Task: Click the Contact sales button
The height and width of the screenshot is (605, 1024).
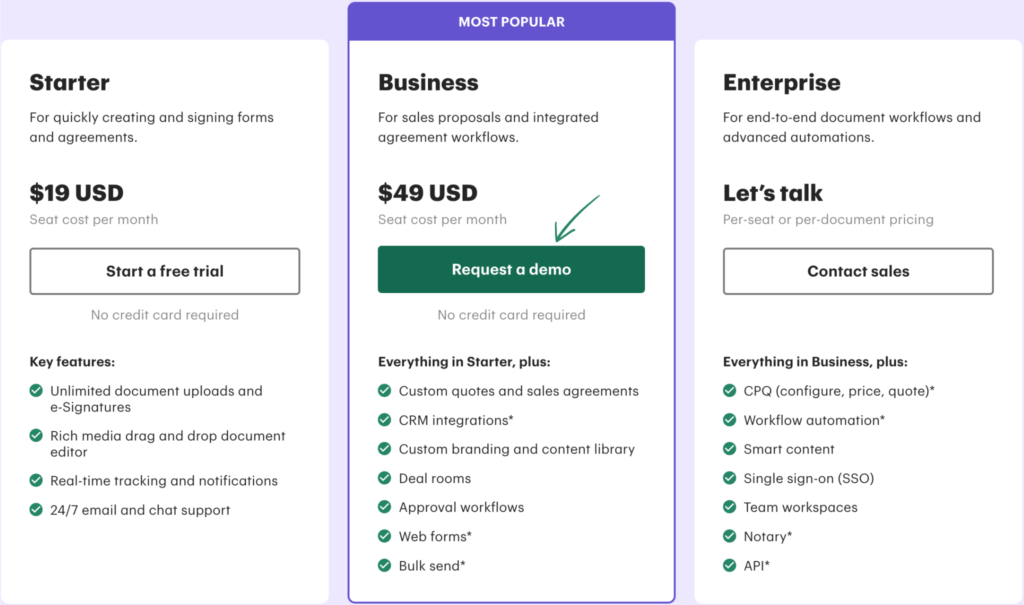Action: pyautogui.click(x=858, y=271)
